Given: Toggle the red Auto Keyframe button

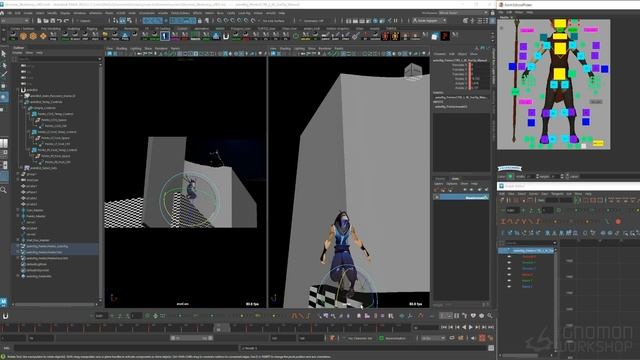Looking at the screenshot, I should [482, 338].
